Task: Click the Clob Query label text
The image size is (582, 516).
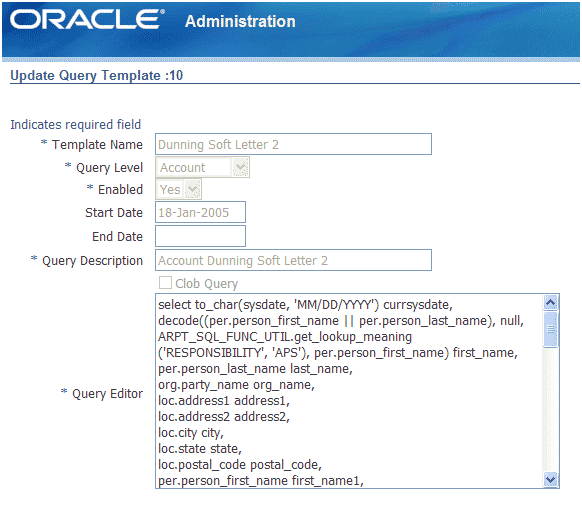Action: 206,284
